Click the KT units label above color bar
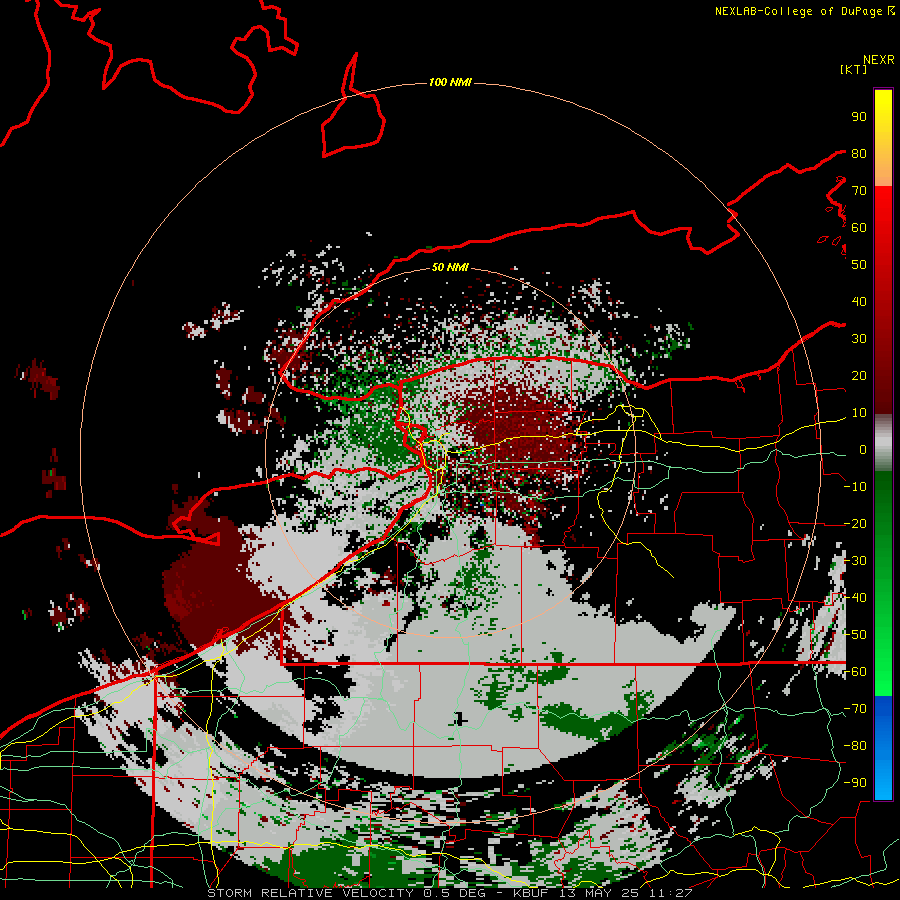 point(854,69)
